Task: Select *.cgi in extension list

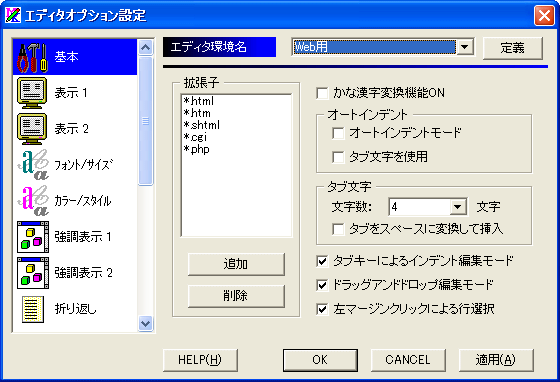Action: pyautogui.click(x=195, y=137)
